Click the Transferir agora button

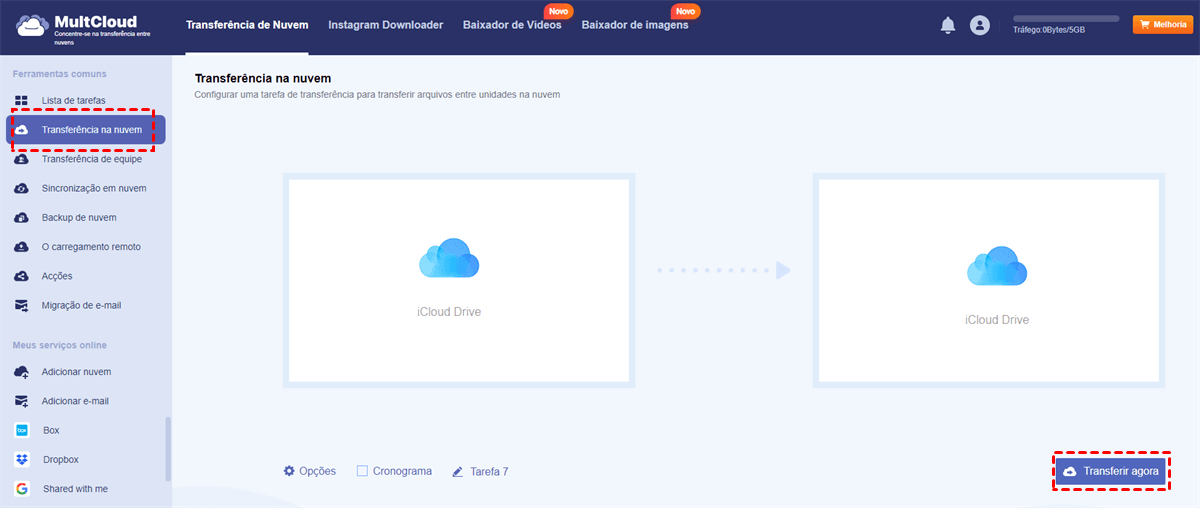tap(1111, 471)
